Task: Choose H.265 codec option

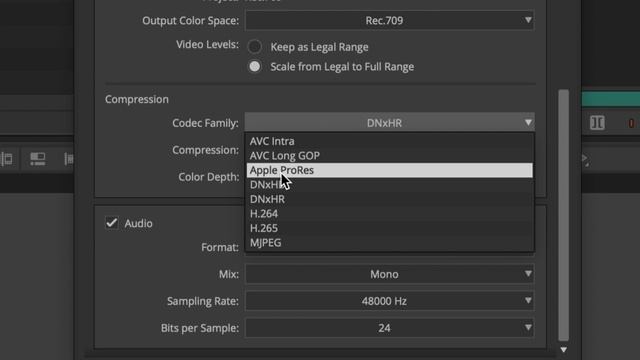Action: pyautogui.click(x=389, y=228)
